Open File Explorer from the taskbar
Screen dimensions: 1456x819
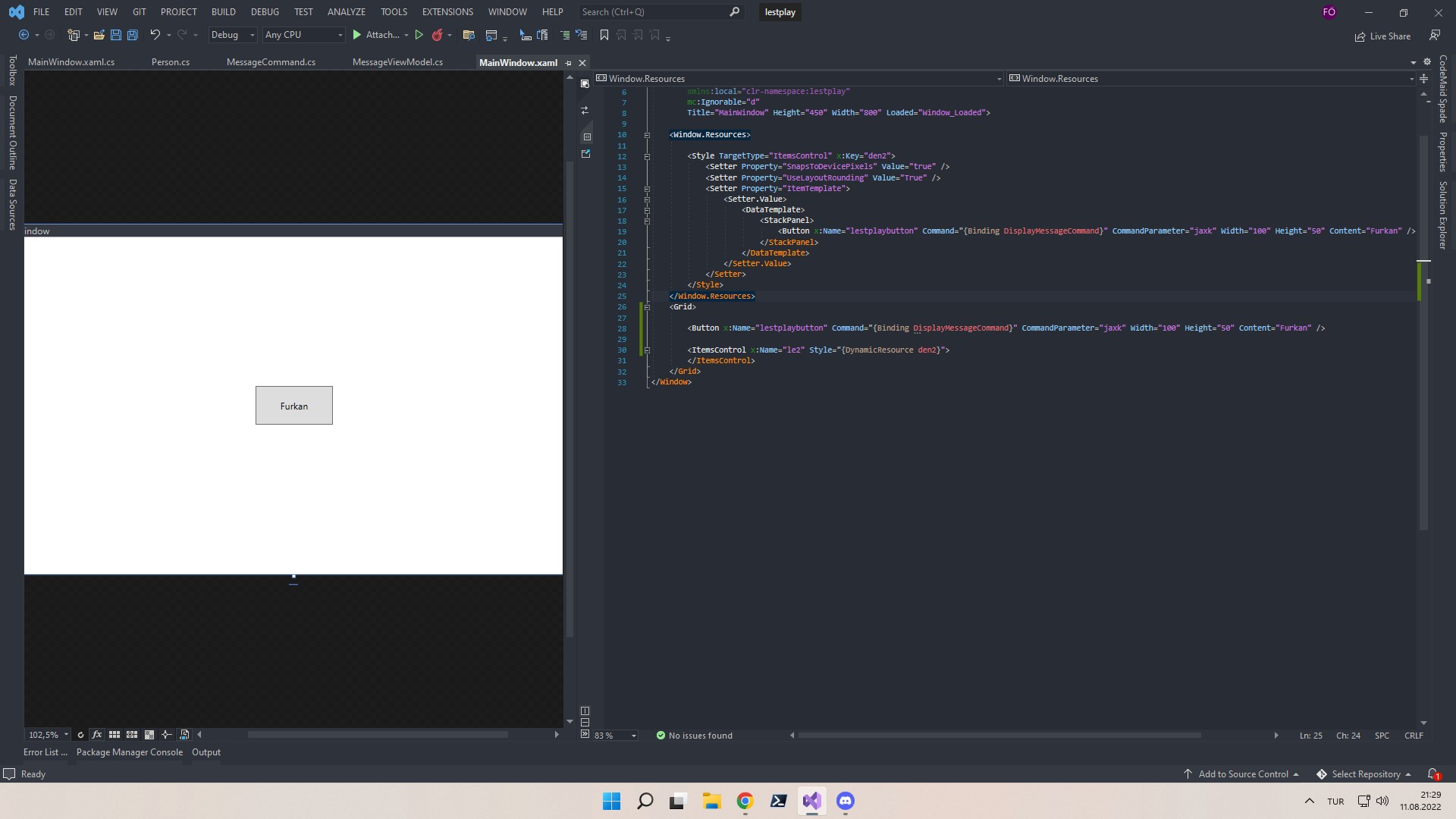pyautogui.click(x=711, y=801)
